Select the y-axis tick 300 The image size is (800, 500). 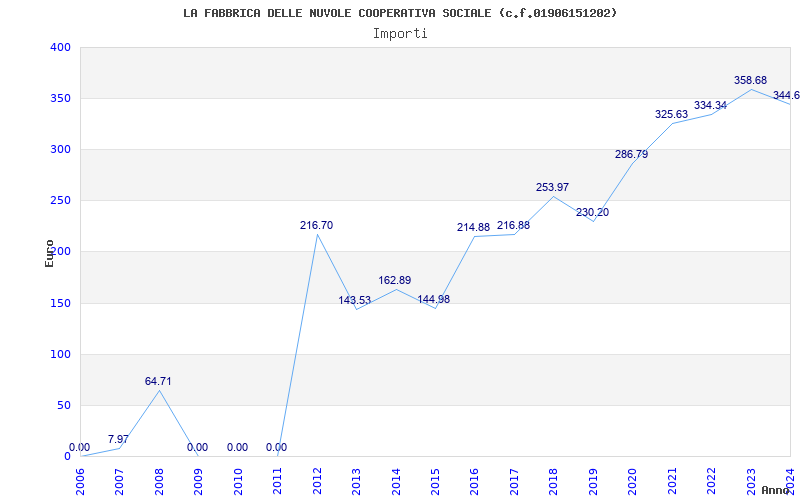tap(60, 149)
